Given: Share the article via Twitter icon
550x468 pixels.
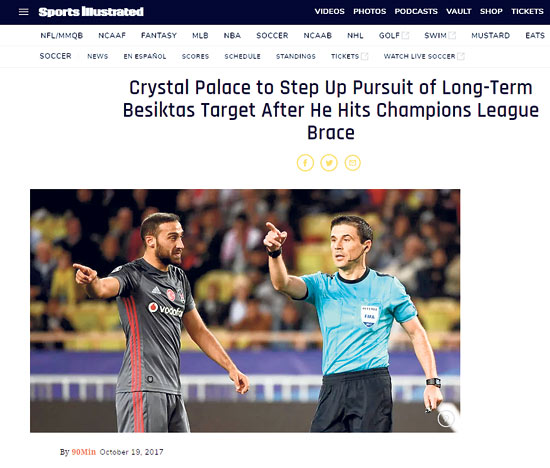Looking at the screenshot, I should (x=329, y=163).
